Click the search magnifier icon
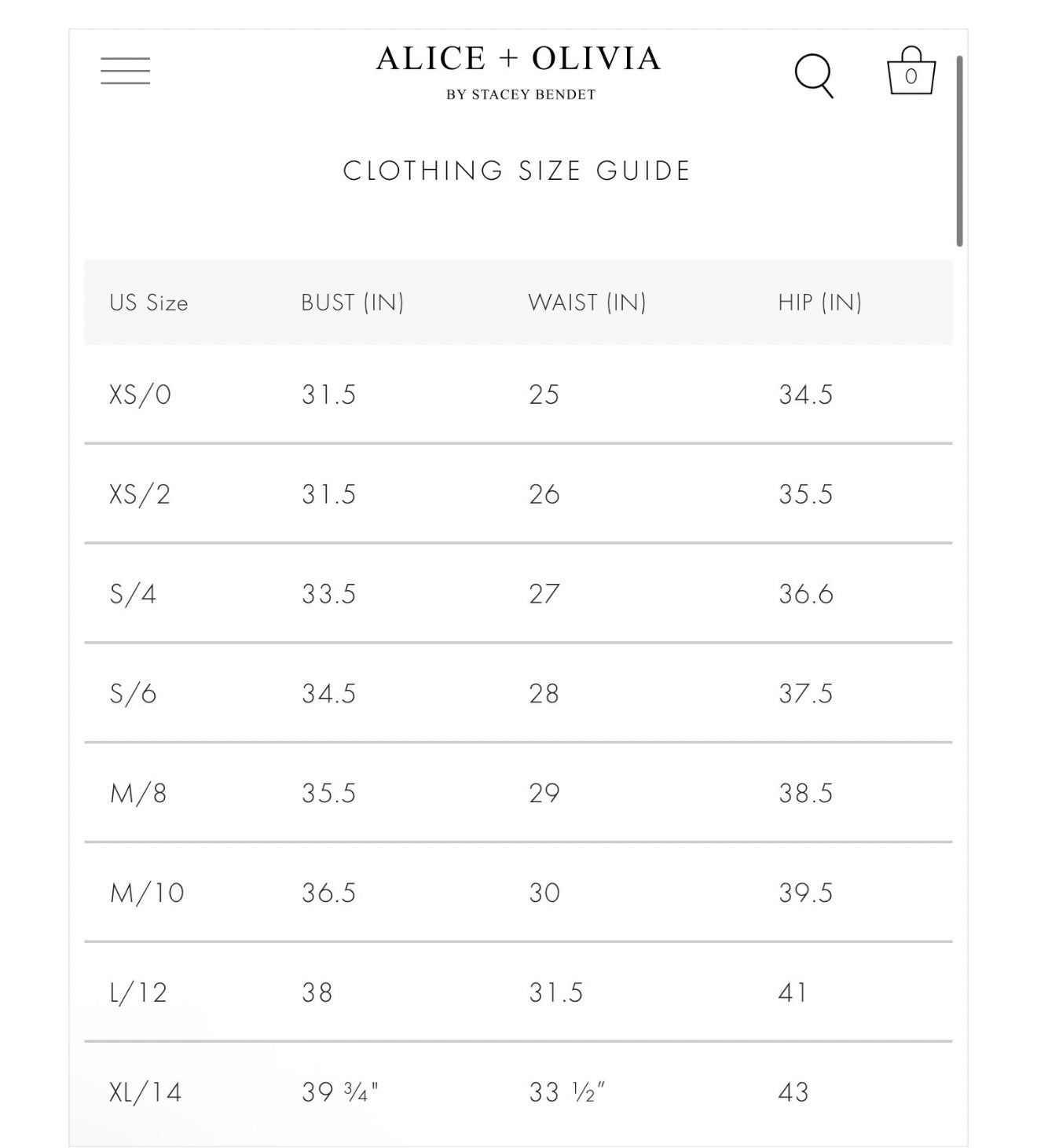The height and width of the screenshot is (1148, 1037). click(x=814, y=75)
